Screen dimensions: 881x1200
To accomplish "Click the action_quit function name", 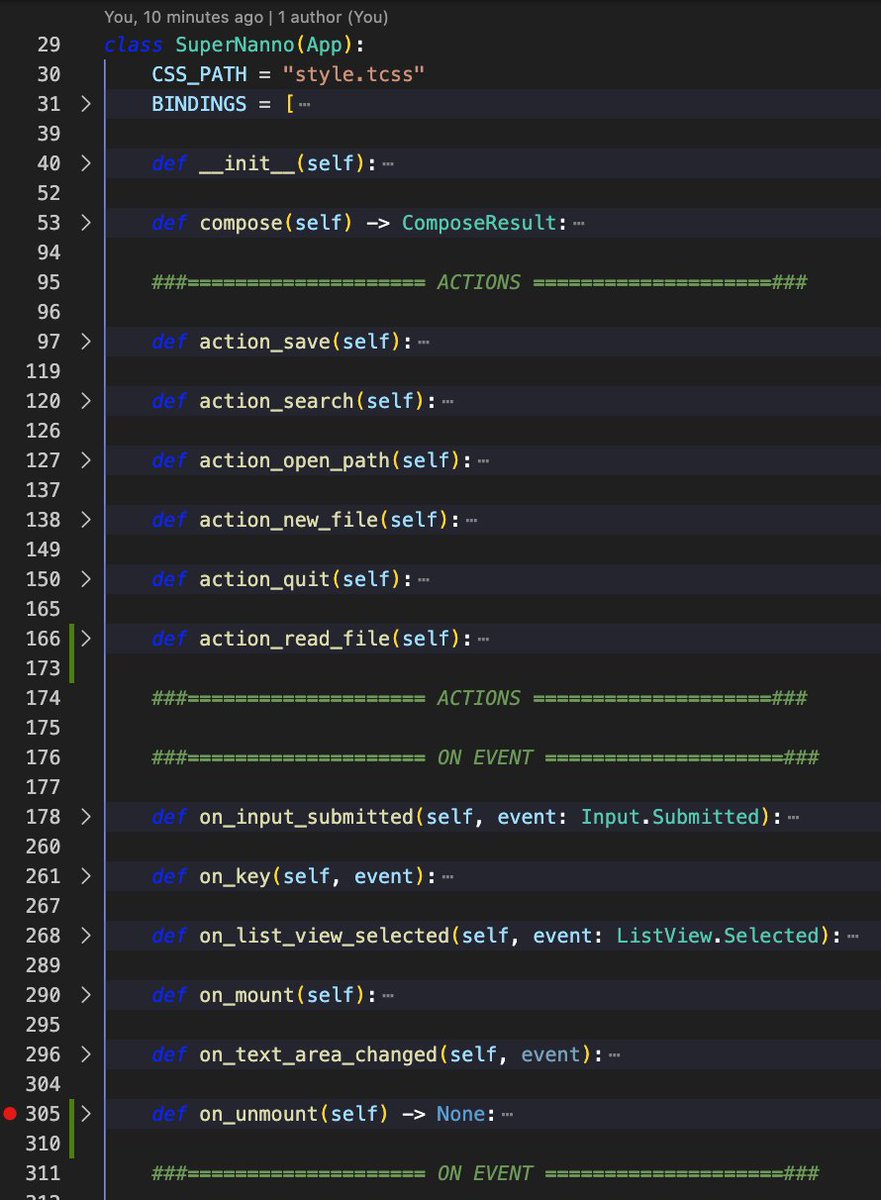I will pos(265,579).
